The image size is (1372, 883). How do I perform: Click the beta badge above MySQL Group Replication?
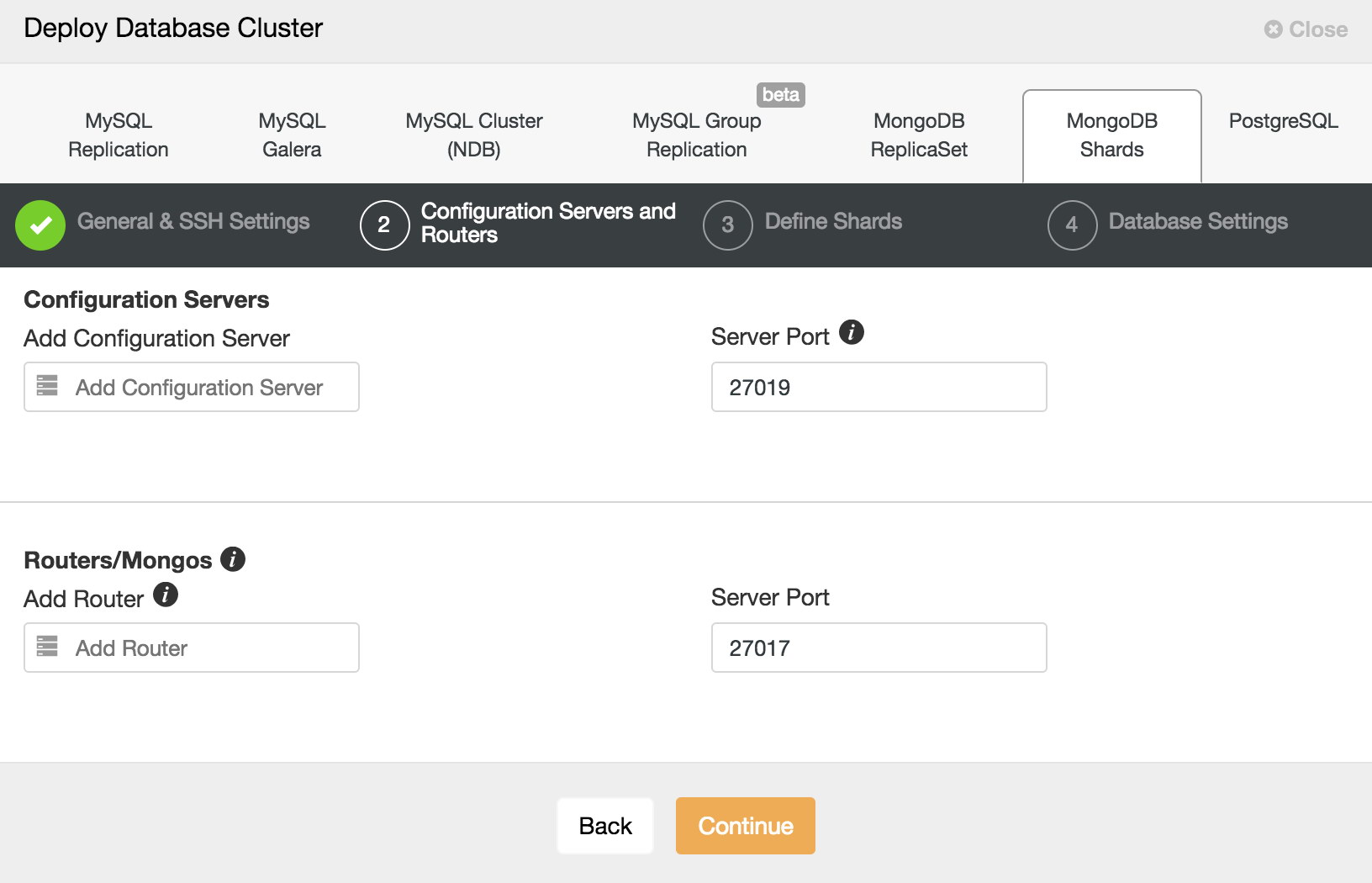781,94
